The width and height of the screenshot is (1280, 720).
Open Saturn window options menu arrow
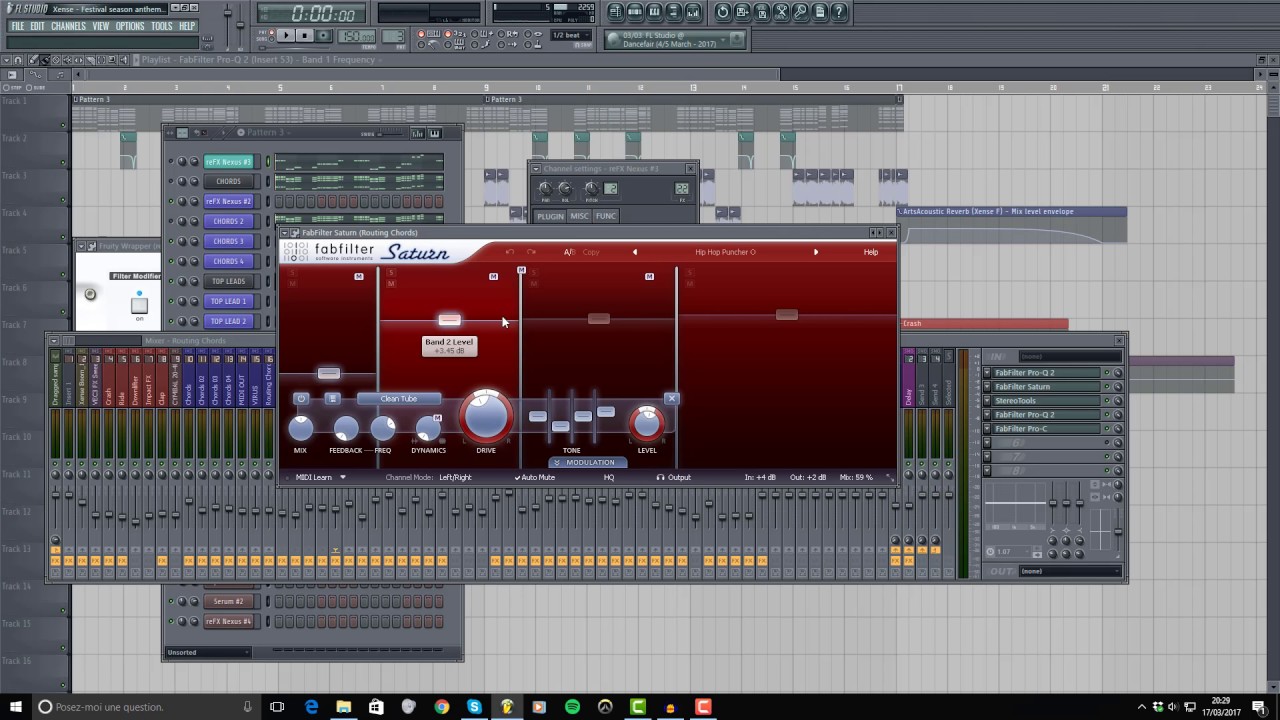pyautogui.click(x=286, y=233)
